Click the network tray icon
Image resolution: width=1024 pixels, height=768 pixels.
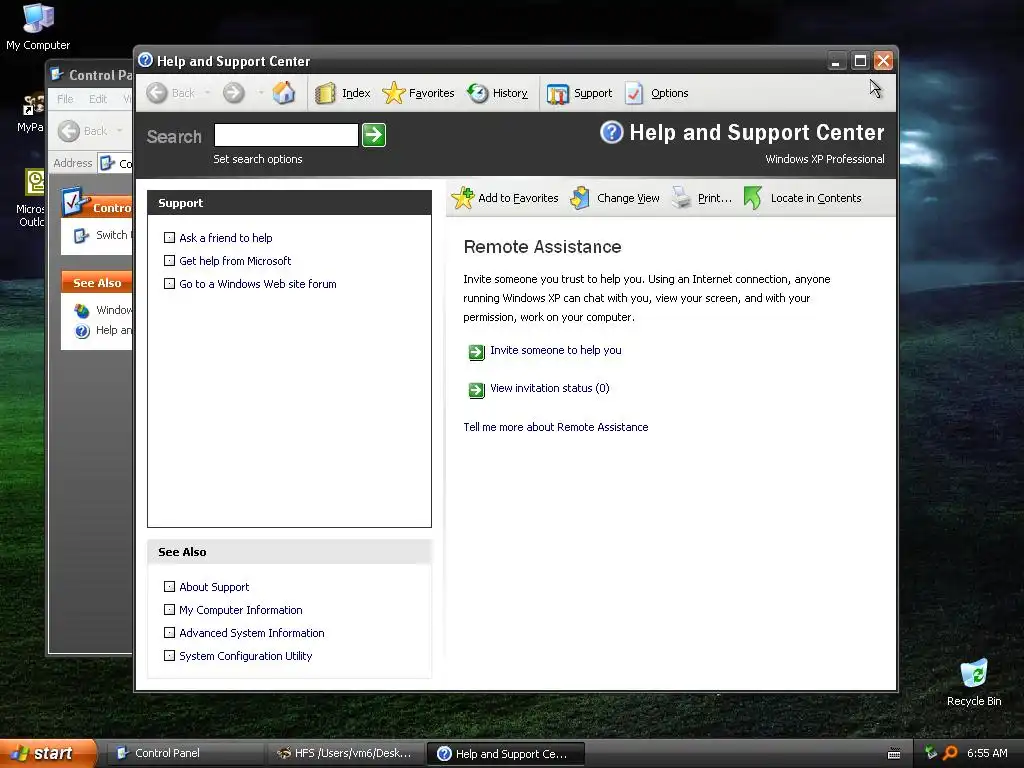[x=931, y=753]
